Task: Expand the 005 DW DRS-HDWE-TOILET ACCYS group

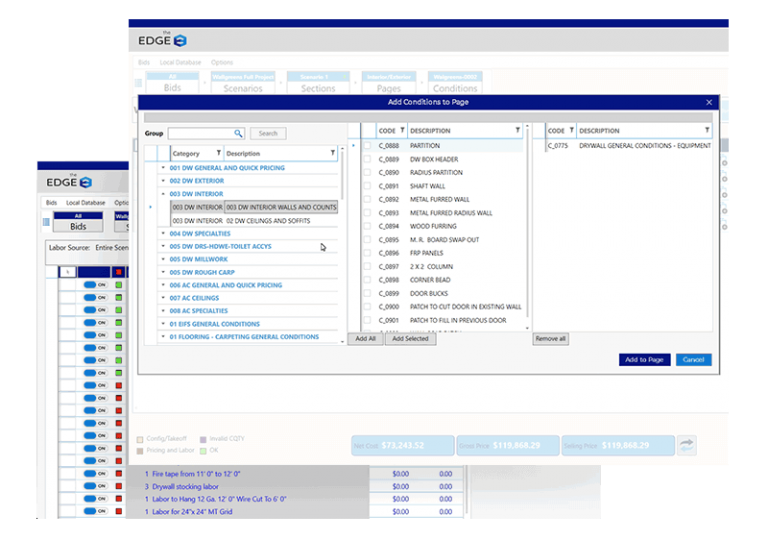Action: (163, 246)
